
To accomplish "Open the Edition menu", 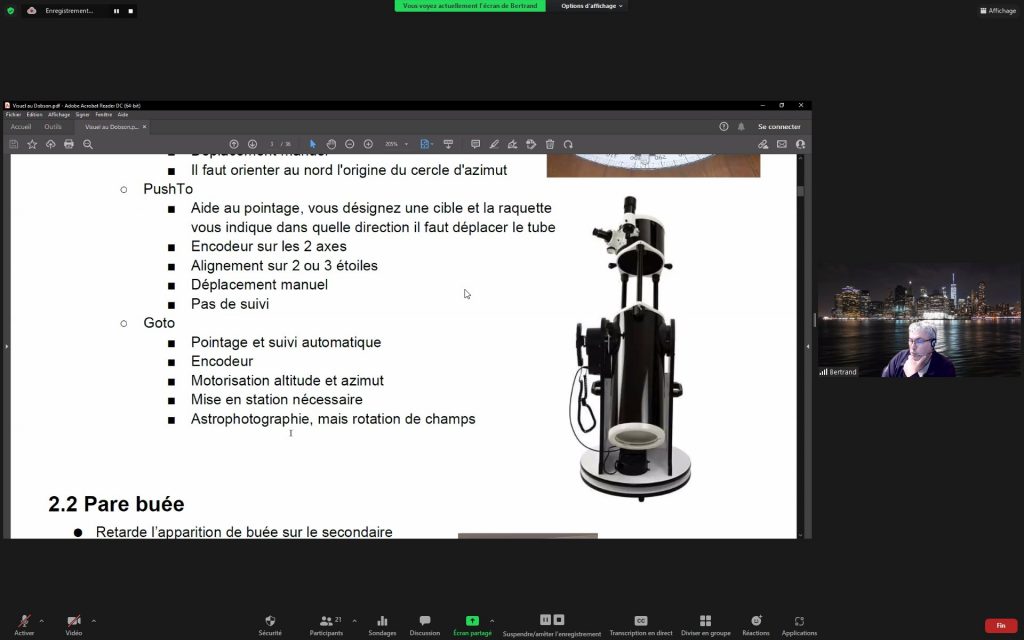I will click(35, 115).
